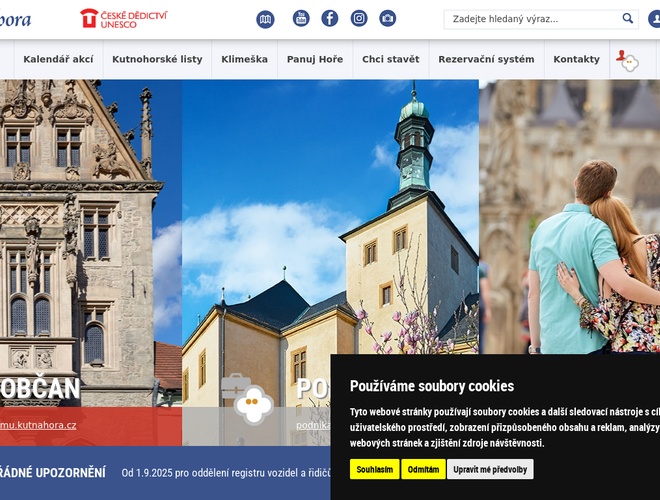Go to Kutnohorské listy menu item

[x=157, y=60]
